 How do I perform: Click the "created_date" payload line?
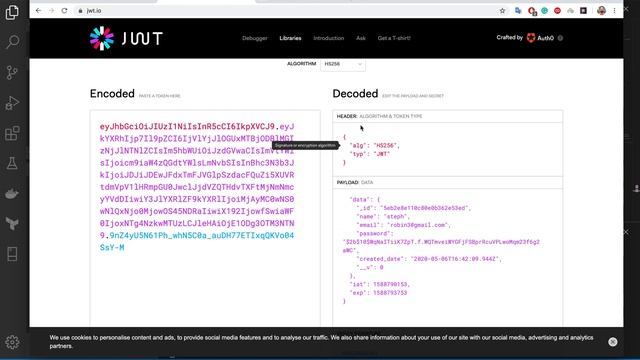point(429,259)
